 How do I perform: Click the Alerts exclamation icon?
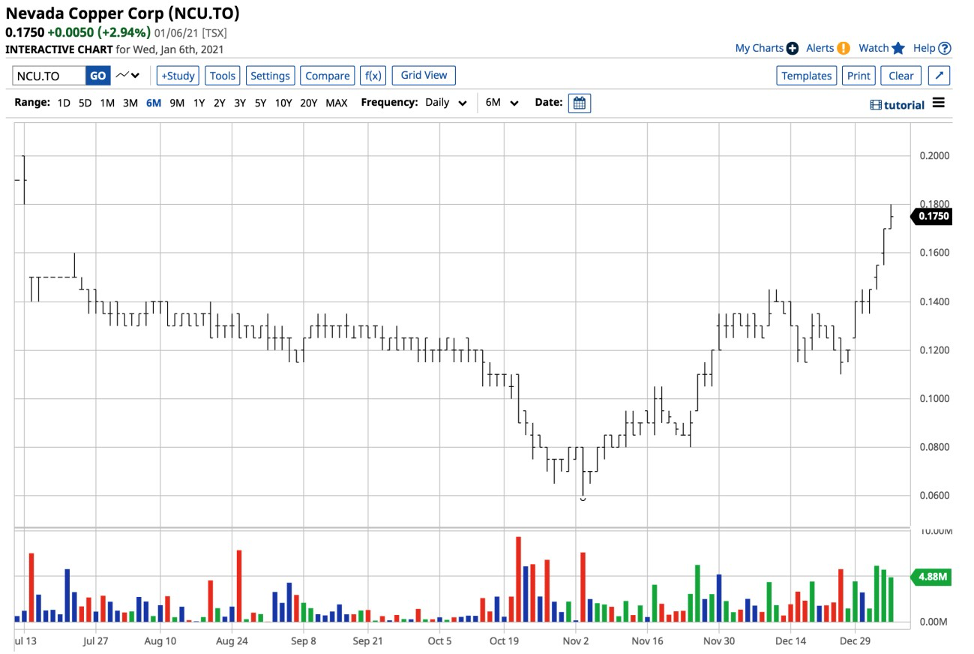843,48
